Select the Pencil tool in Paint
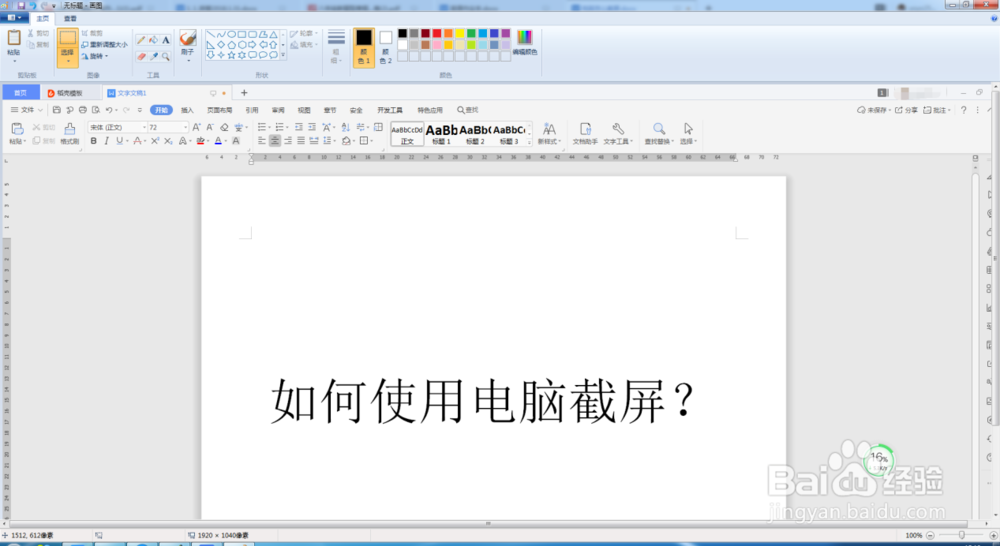Screen dimensions: 1000x546 point(141,40)
